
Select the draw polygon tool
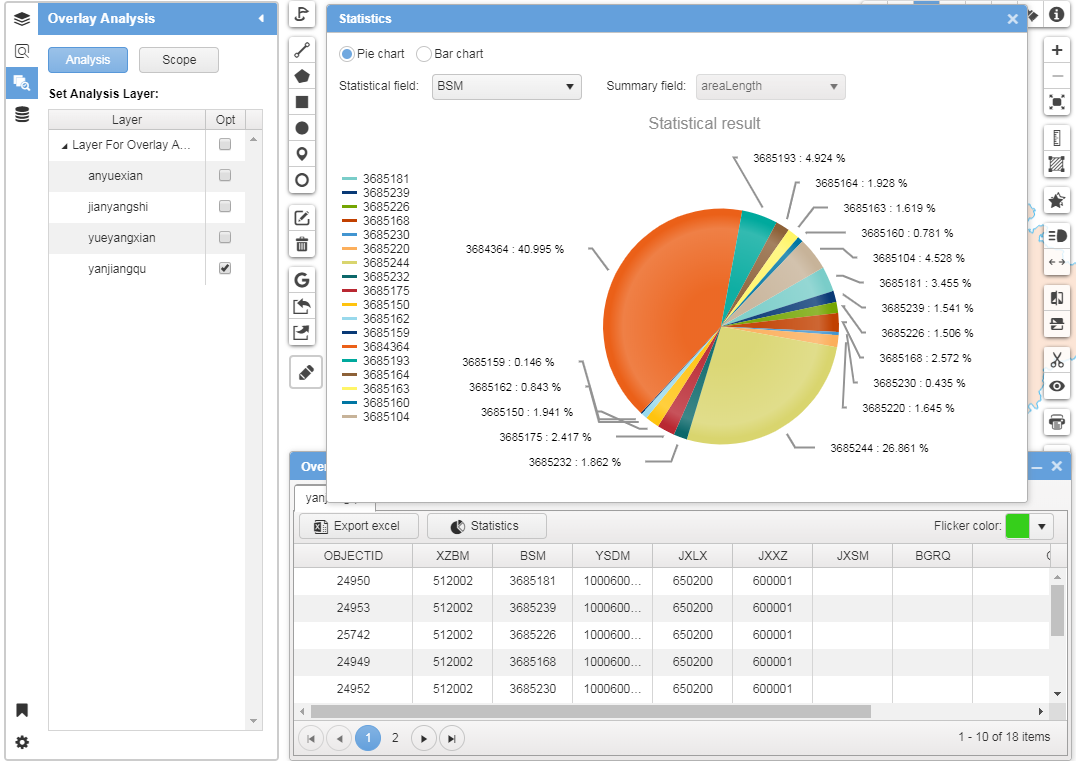[x=302, y=76]
